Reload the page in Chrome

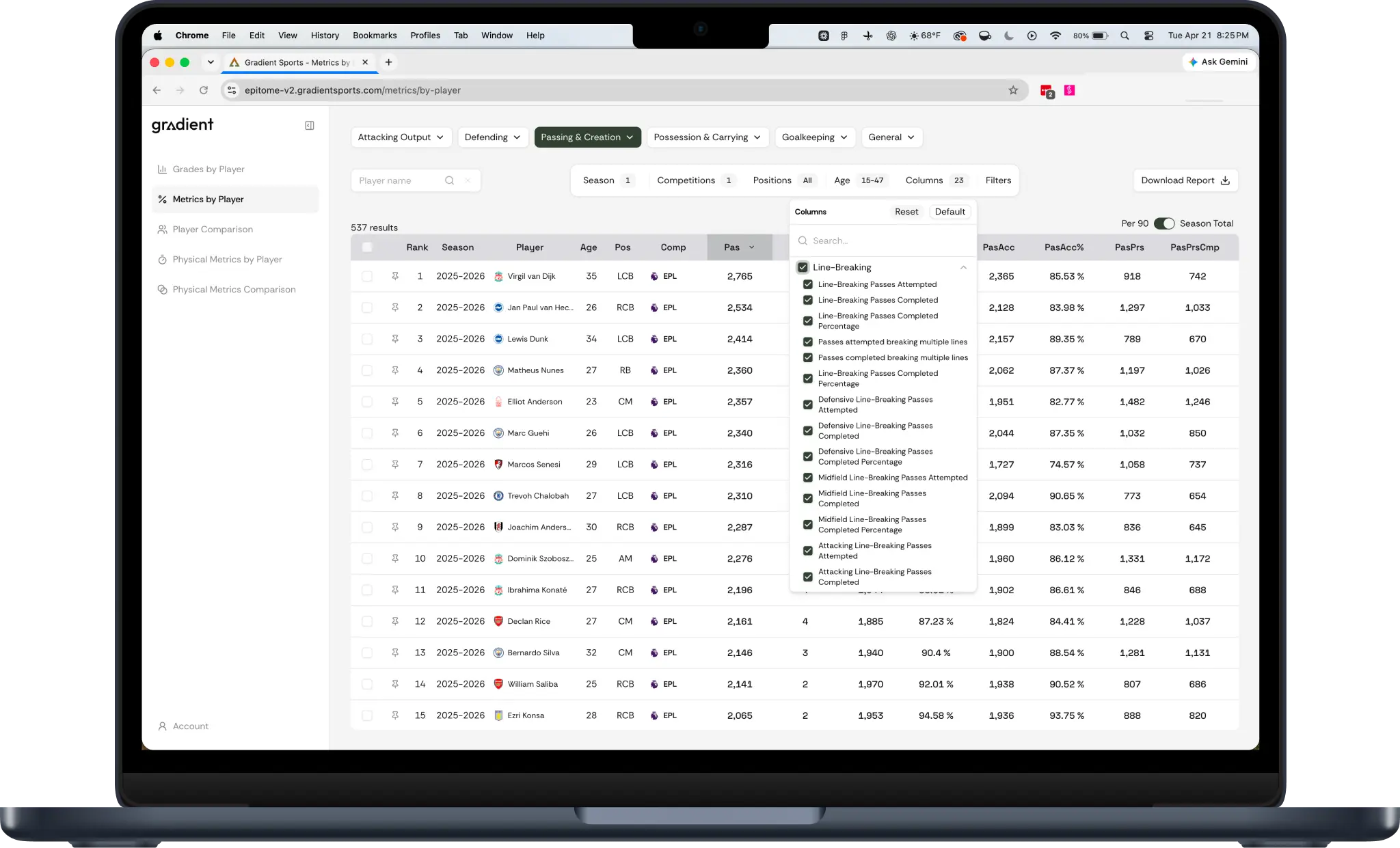coord(203,90)
